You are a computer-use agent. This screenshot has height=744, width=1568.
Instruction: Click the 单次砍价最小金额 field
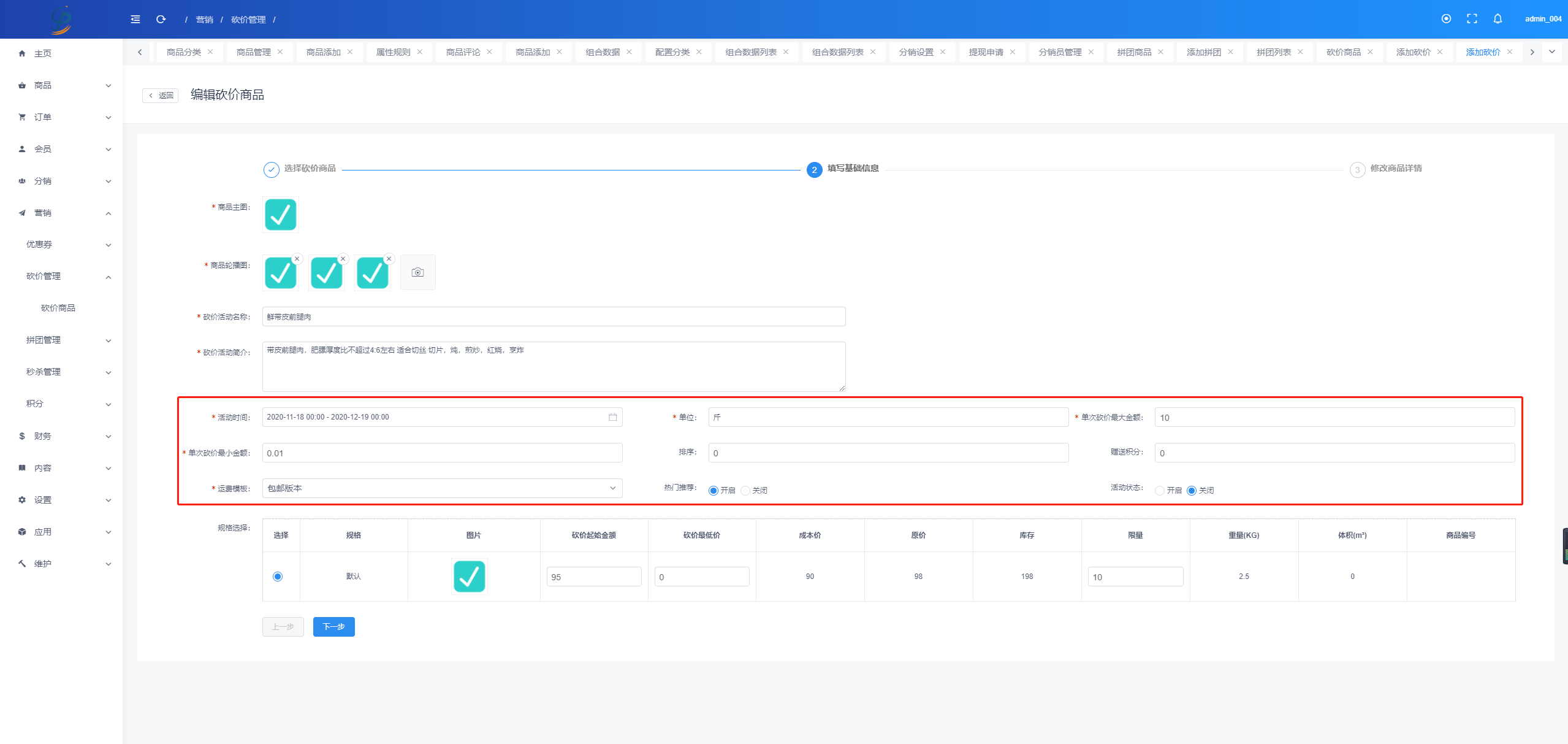click(x=442, y=453)
